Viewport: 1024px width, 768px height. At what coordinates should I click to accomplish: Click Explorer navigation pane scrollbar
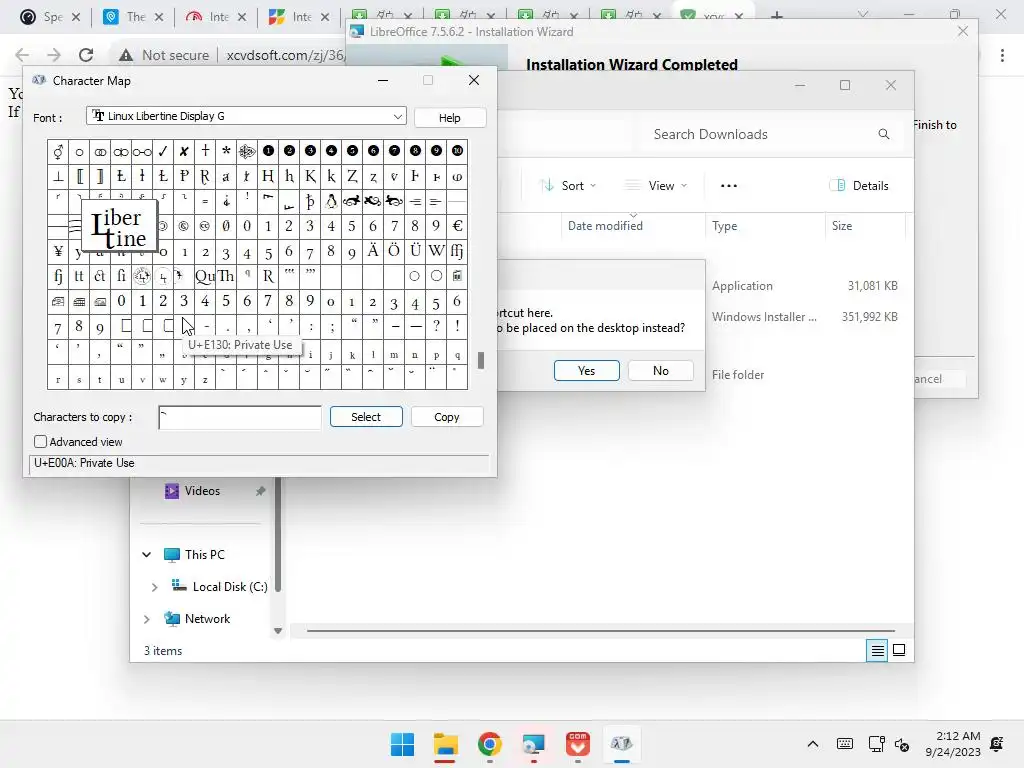[278, 536]
